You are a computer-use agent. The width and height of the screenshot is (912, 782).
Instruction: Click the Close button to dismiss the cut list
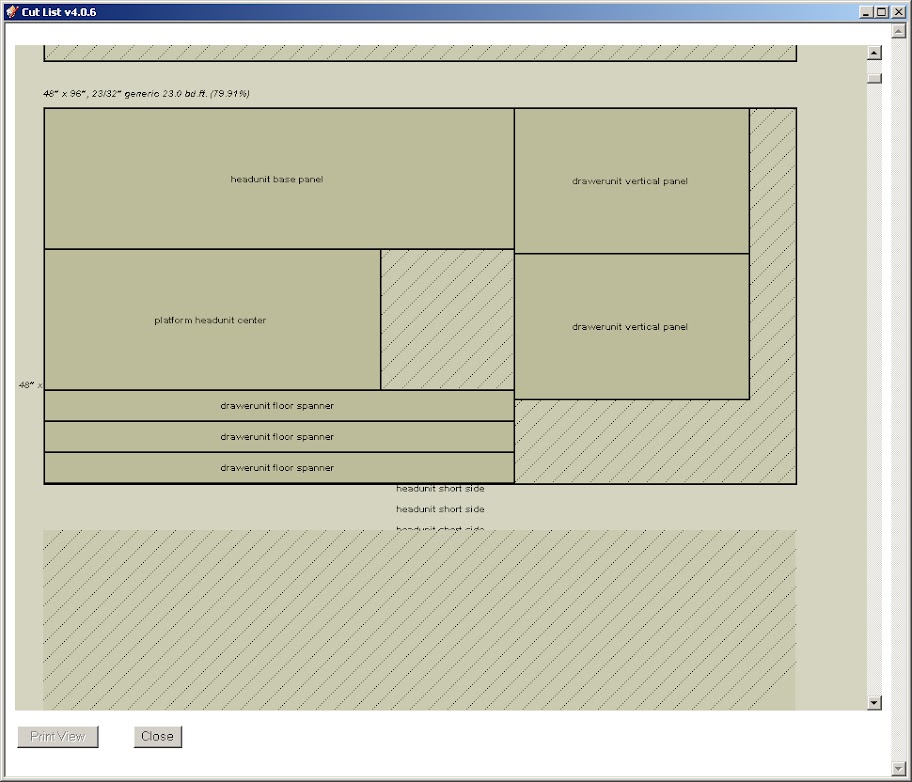(x=156, y=736)
